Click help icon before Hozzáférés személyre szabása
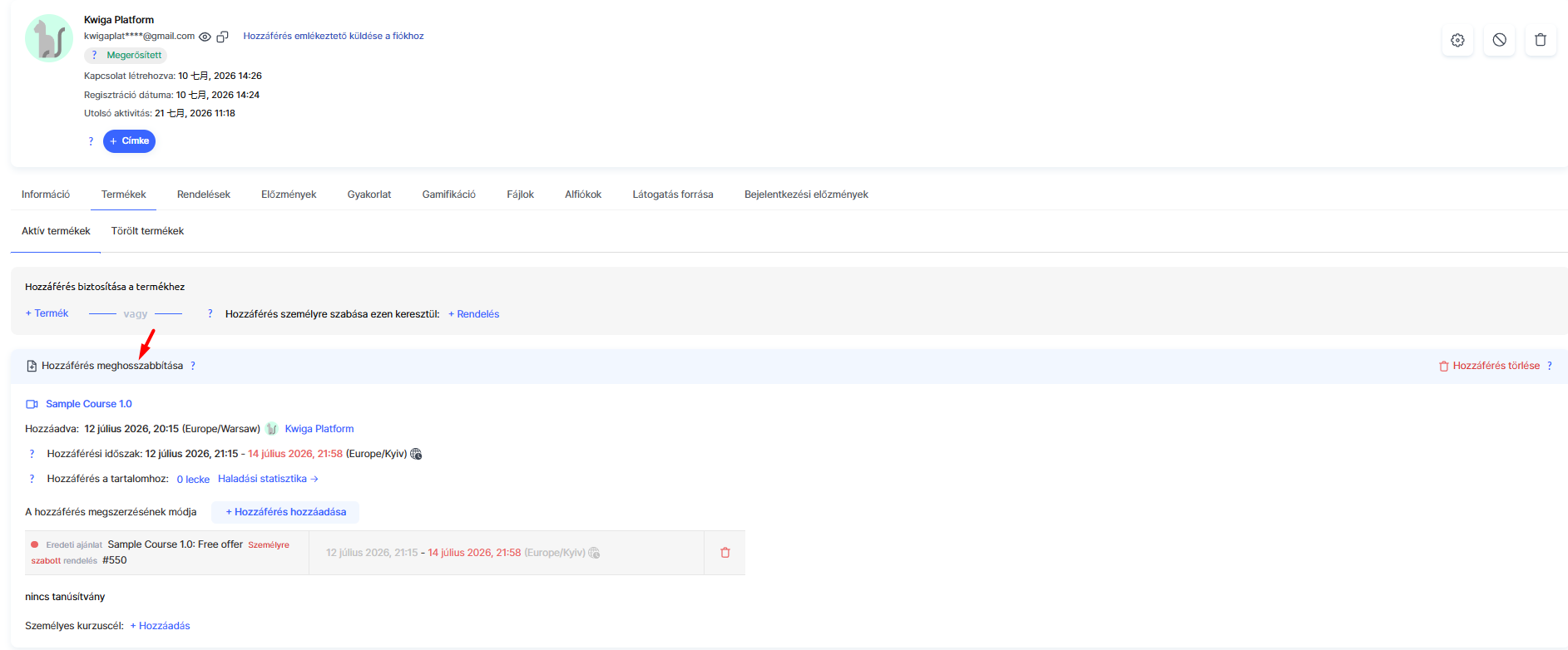 [x=210, y=313]
